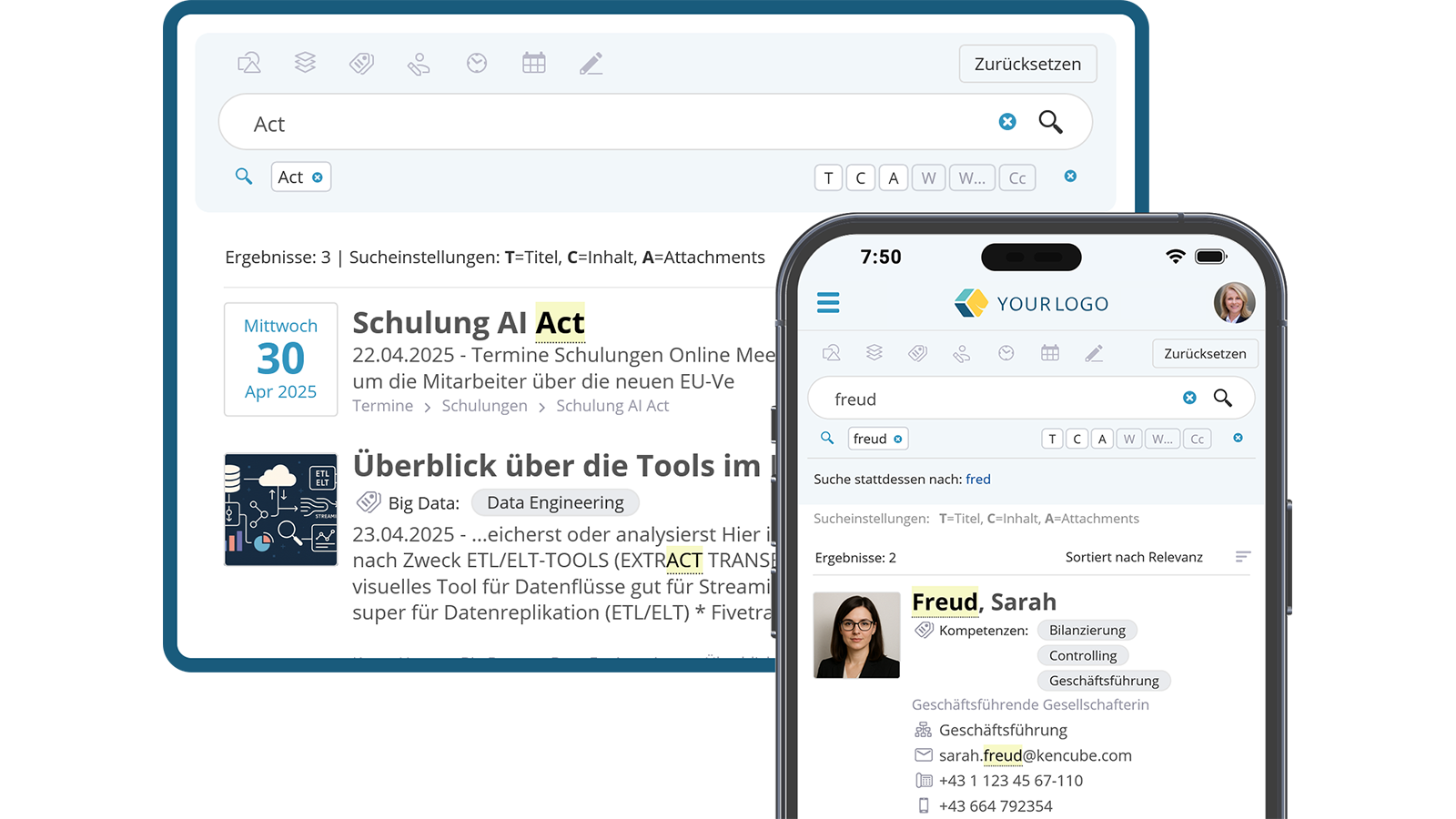Screen dimensions: 1456x819
Task: Select the tags filter icon on phone
Action: (918, 353)
